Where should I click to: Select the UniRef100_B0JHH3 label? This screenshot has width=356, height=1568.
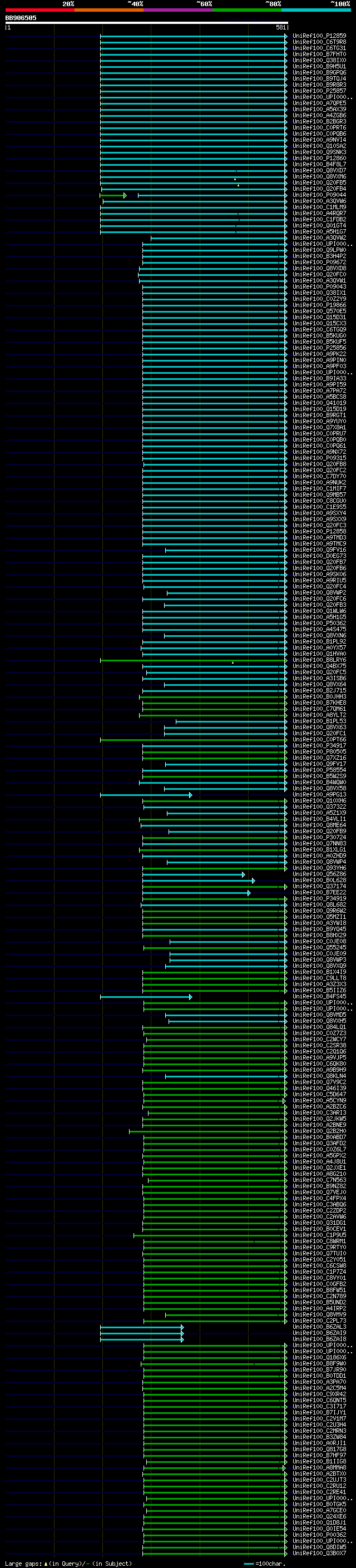coord(319,697)
